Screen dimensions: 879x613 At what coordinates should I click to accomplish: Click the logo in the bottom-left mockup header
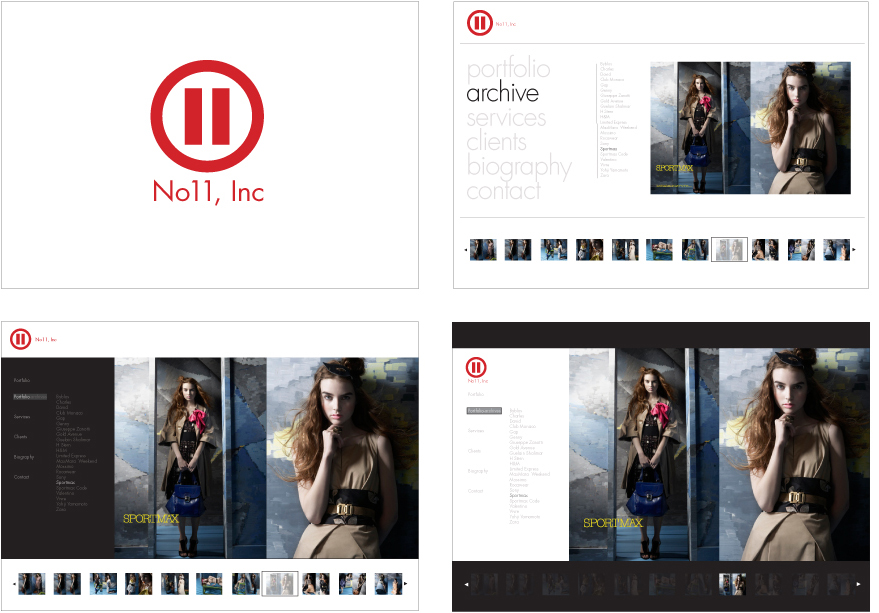pos(21,339)
